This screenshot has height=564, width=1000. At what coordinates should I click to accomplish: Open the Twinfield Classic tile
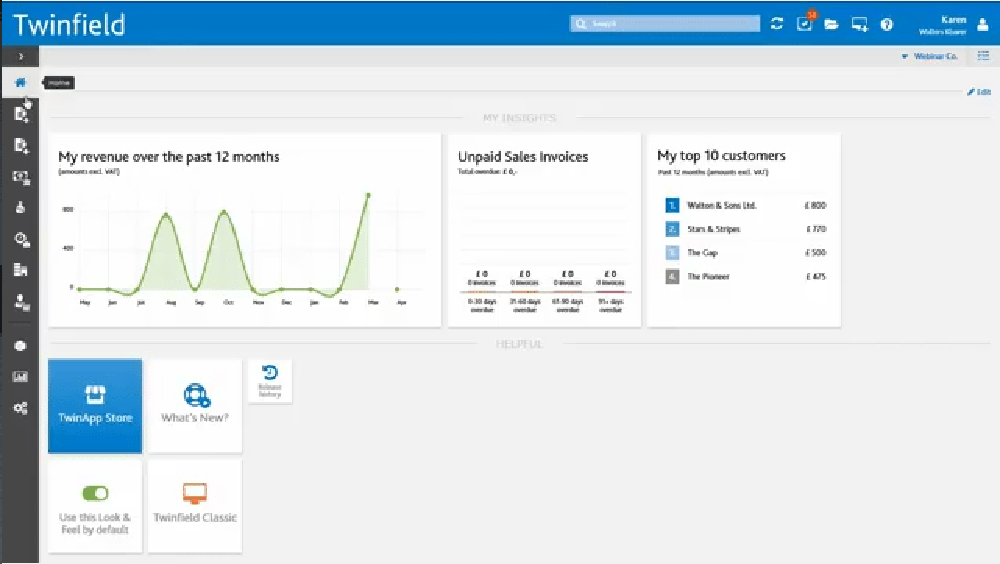[195, 505]
